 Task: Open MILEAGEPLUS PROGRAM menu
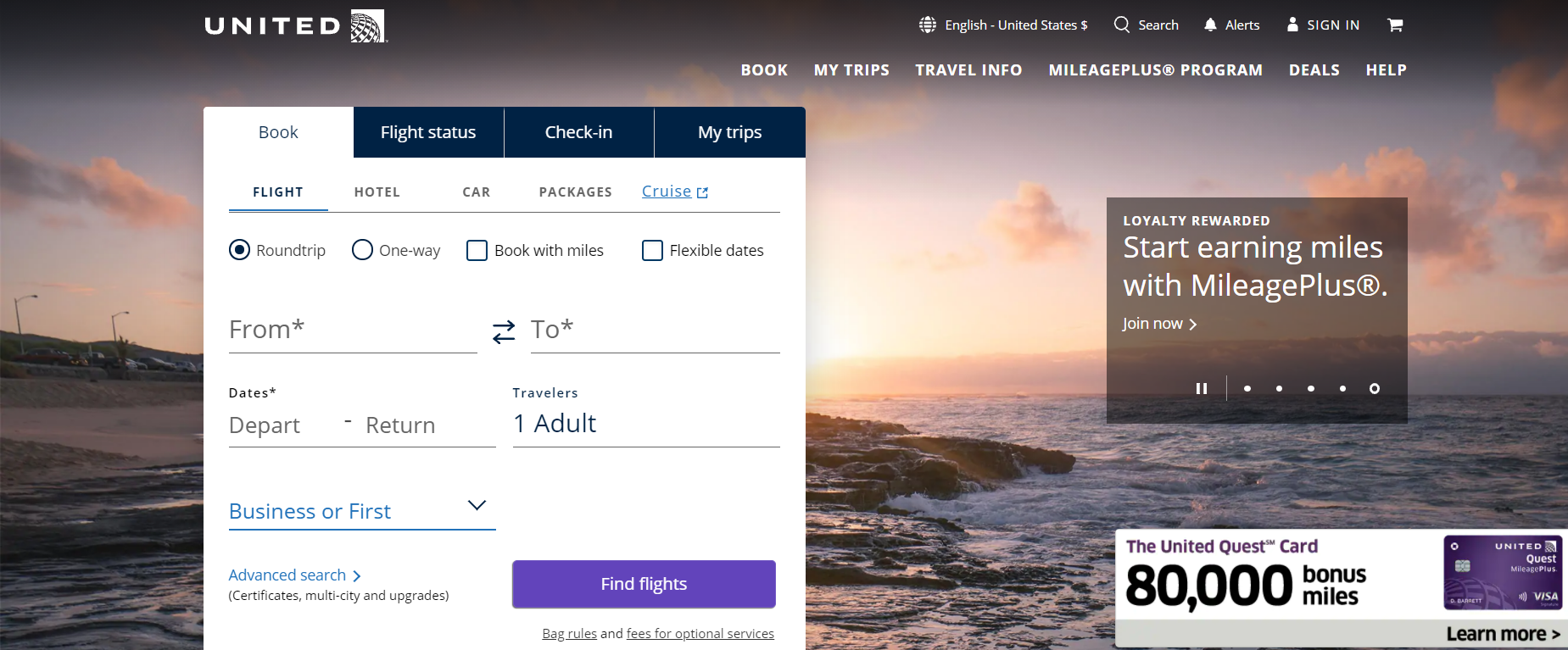(1155, 70)
